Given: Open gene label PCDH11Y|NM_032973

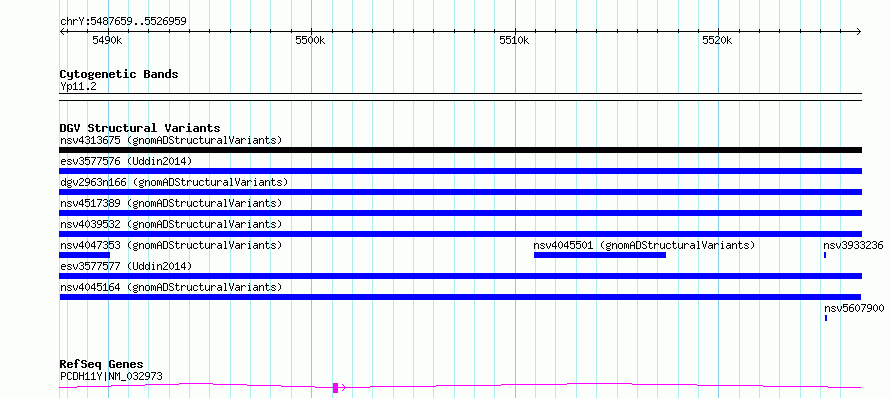Looking at the screenshot, I should [111, 376].
